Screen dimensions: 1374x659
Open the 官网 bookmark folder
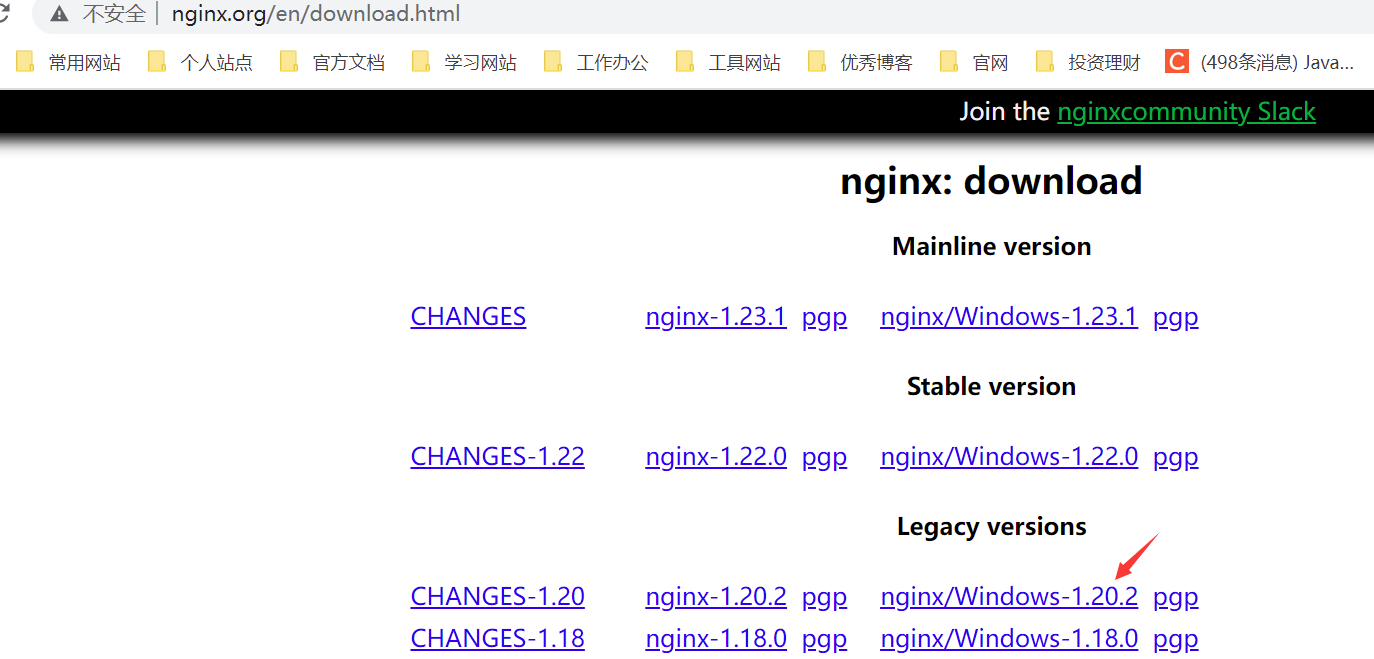(x=974, y=62)
